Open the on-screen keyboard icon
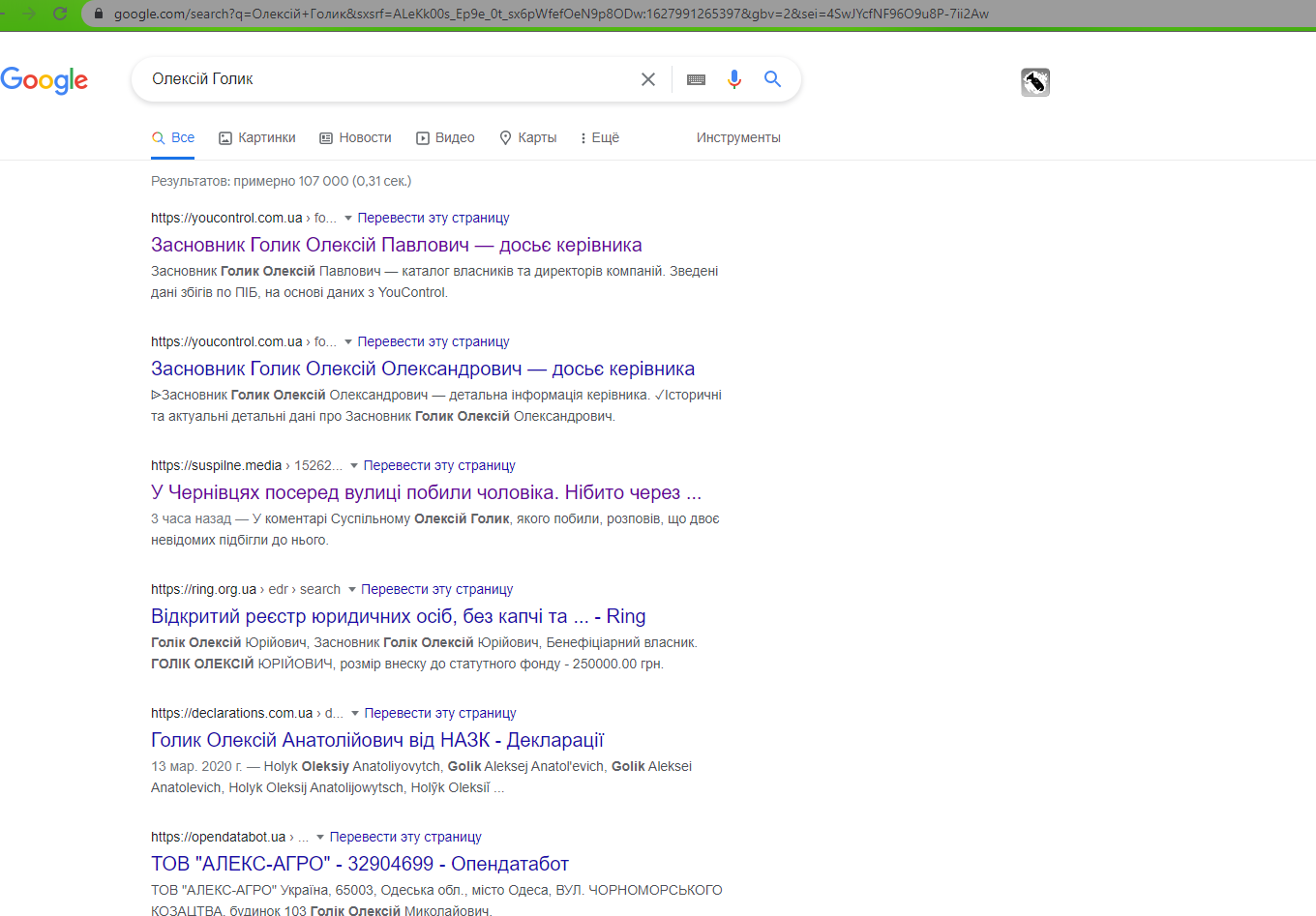 pos(696,79)
